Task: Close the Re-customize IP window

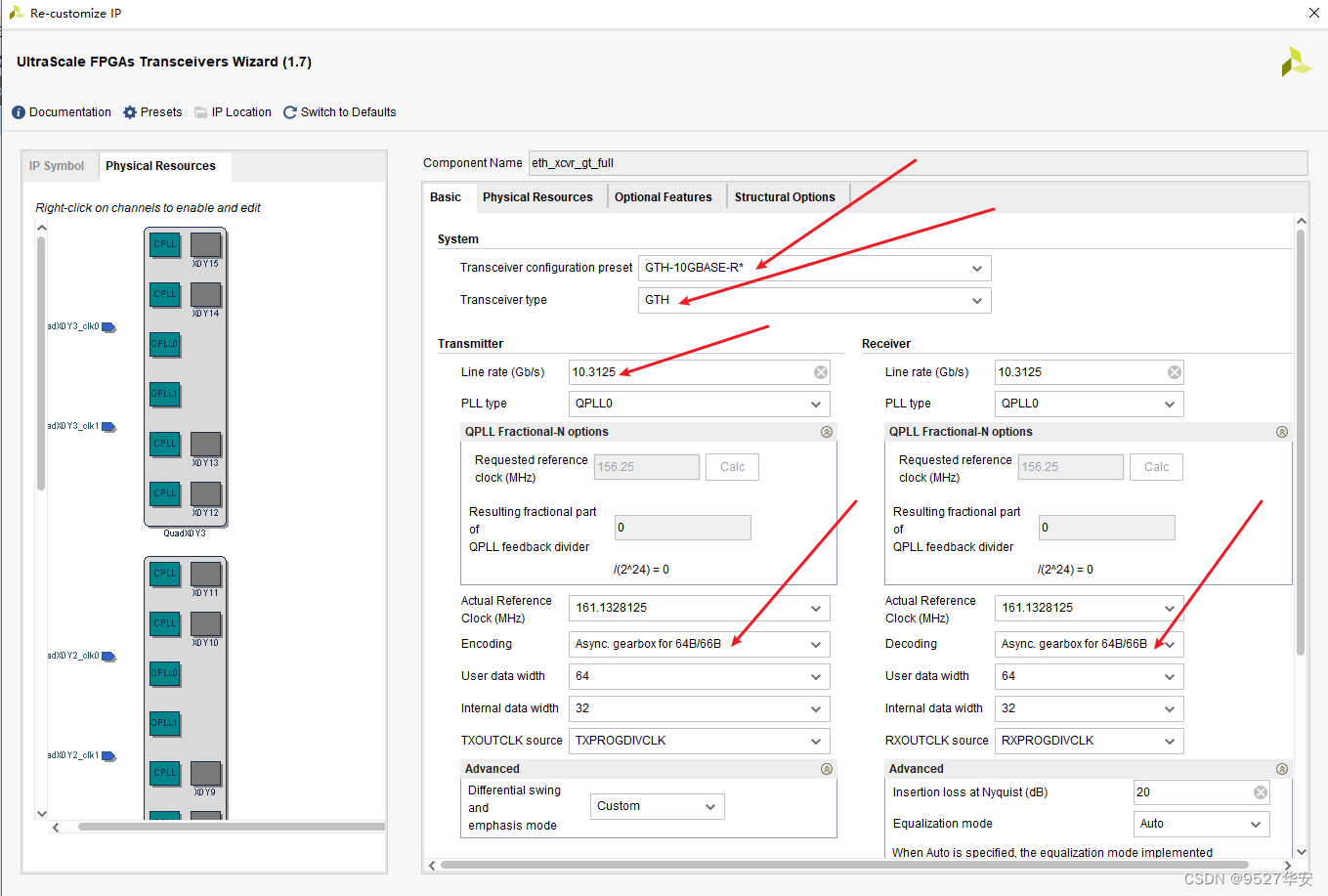Action: (x=1314, y=13)
